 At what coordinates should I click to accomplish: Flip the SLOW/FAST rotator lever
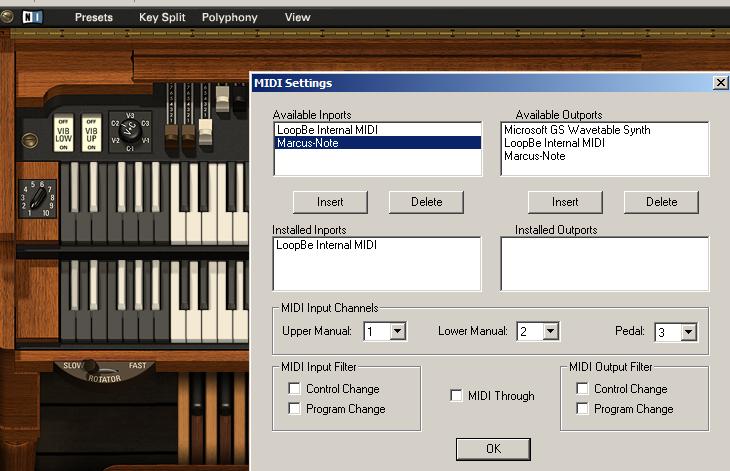click(x=90, y=366)
